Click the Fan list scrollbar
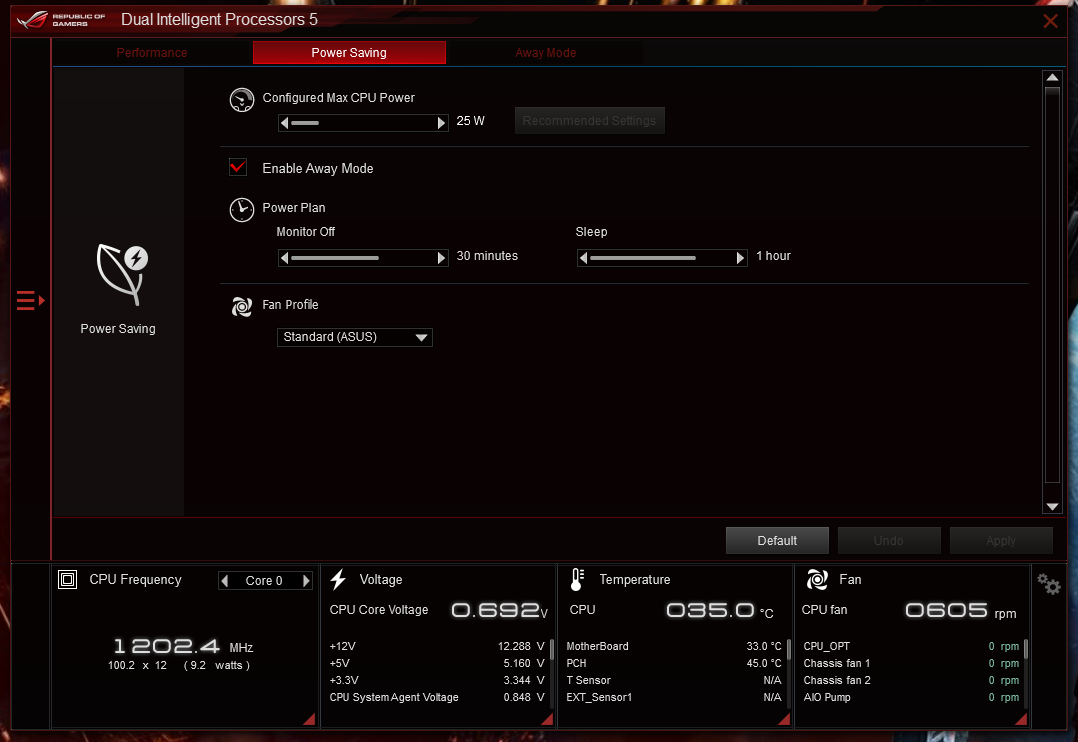Viewport: 1078px width, 742px height. pyautogui.click(x=1026, y=673)
